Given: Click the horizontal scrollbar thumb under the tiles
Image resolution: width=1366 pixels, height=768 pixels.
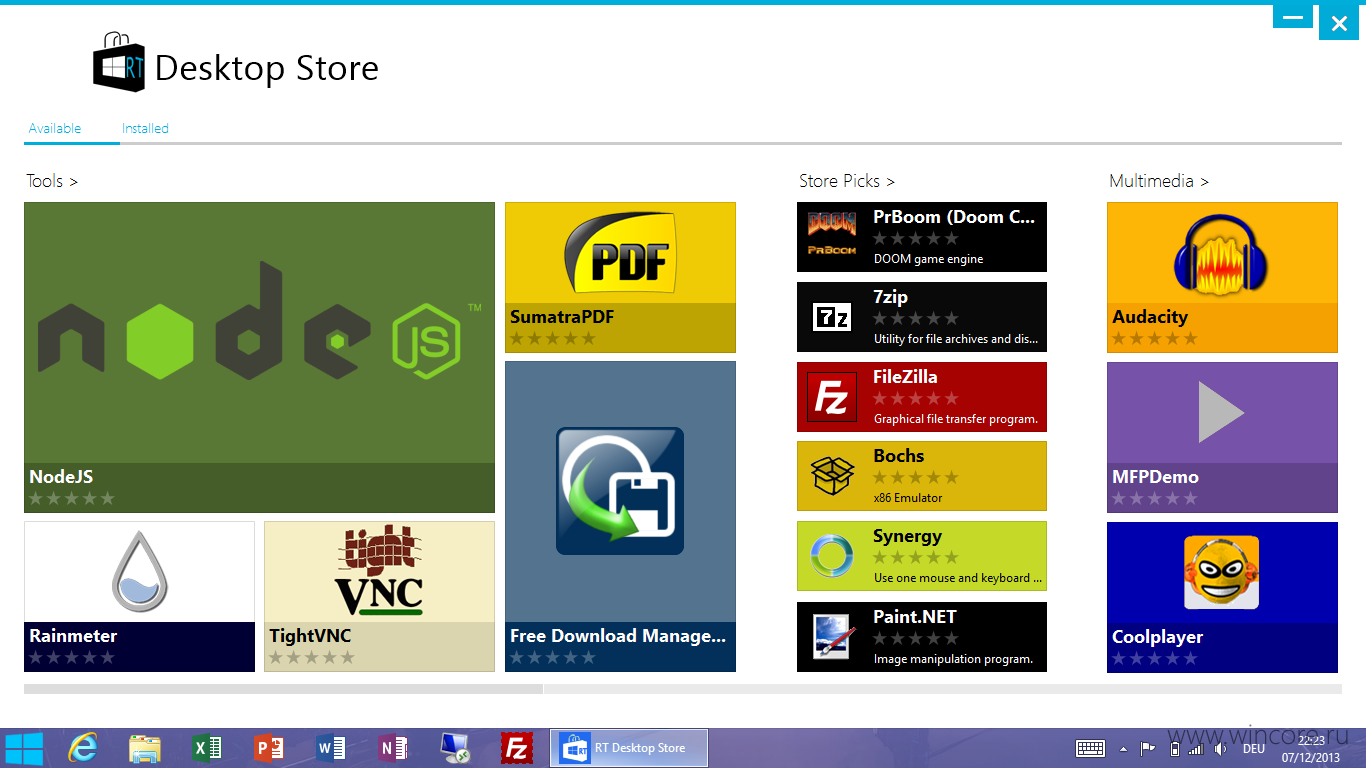Looking at the screenshot, I should (283, 689).
